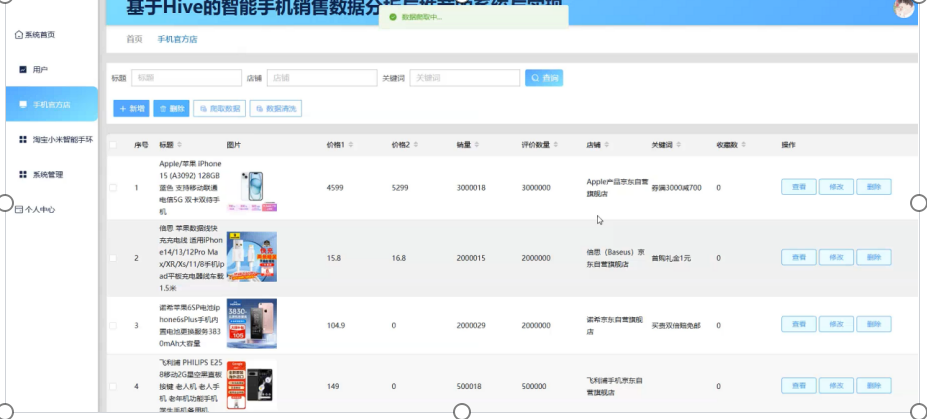Open the iPhone 15 product image in row 1

pos(252,189)
